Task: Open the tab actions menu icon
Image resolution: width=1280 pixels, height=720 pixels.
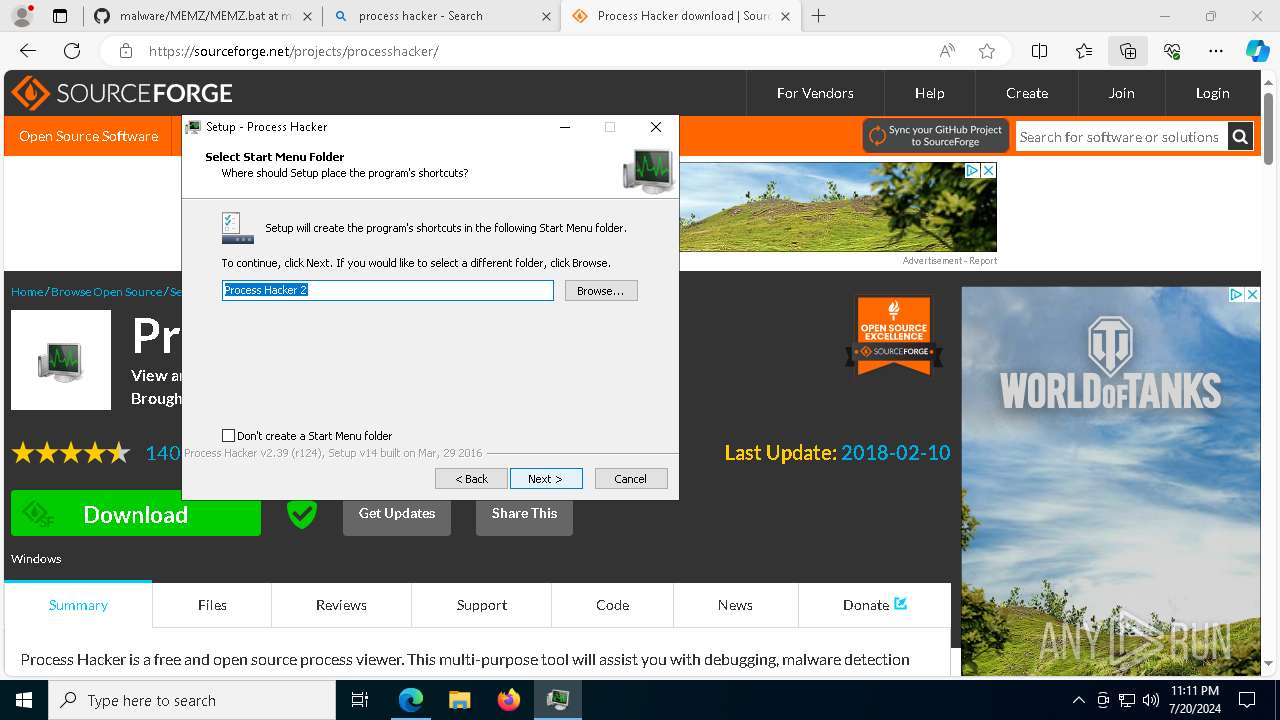Action: pyautogui.click(x=60, y=16)
